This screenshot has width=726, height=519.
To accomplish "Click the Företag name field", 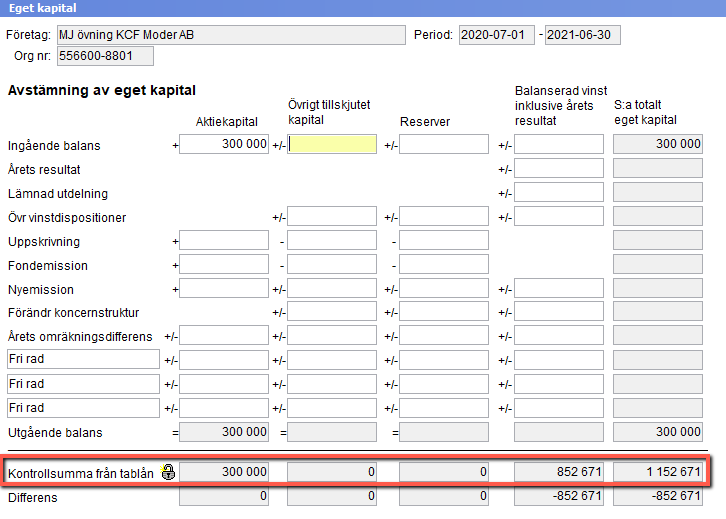I will (x=231, y=35).
